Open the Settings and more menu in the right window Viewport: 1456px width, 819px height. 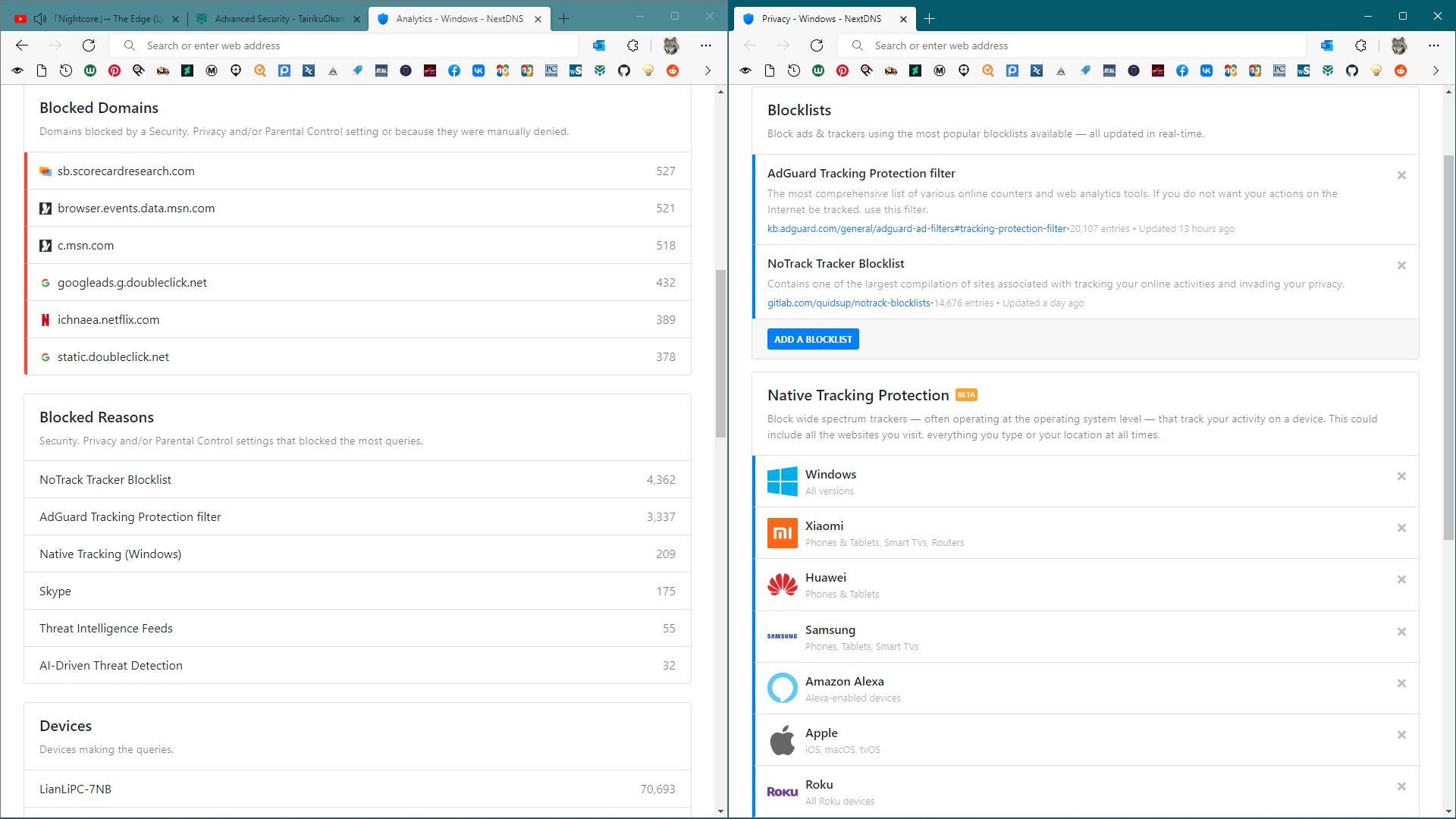1433,45
